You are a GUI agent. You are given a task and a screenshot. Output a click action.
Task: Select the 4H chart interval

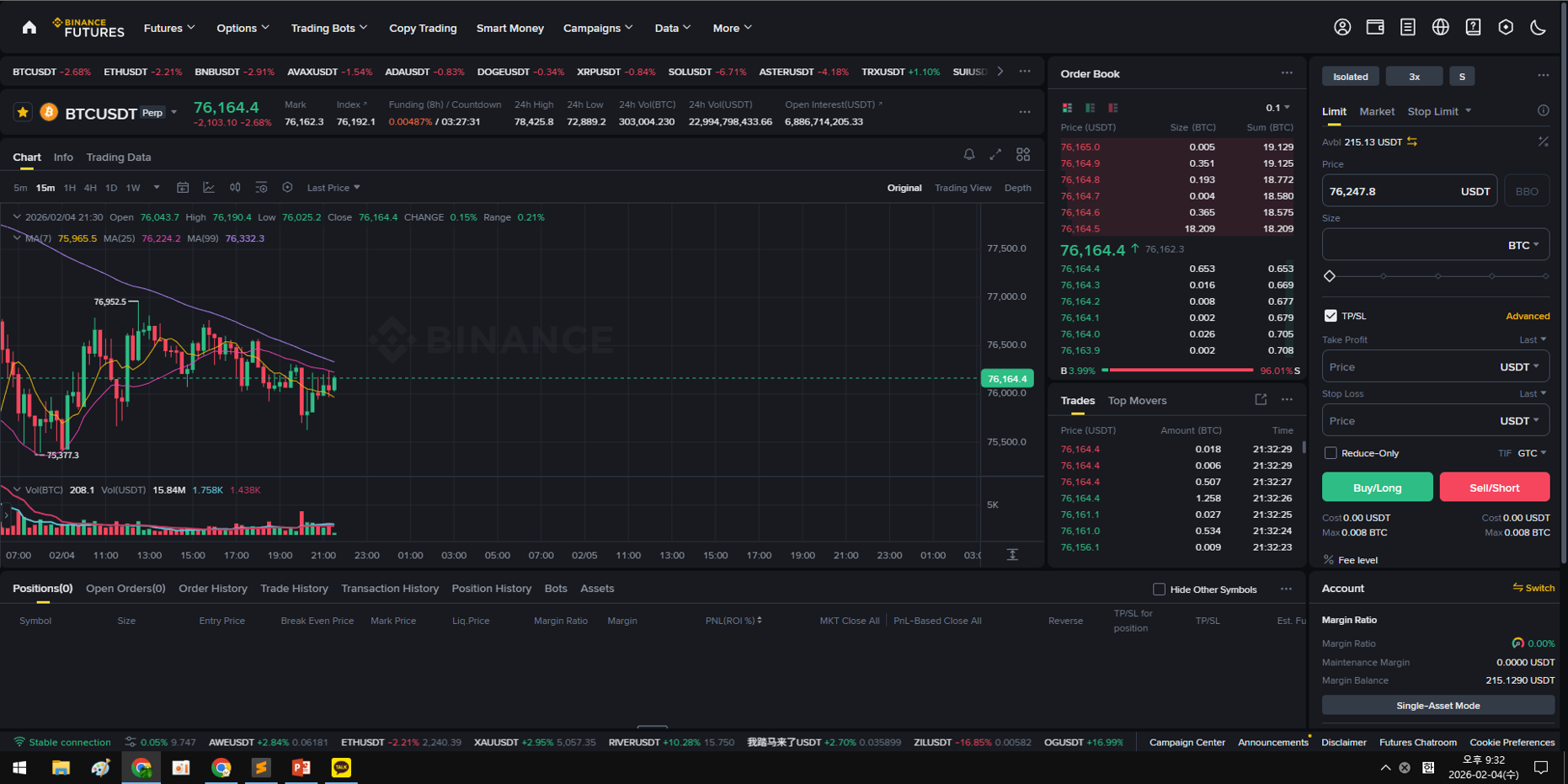pos(90,188)
